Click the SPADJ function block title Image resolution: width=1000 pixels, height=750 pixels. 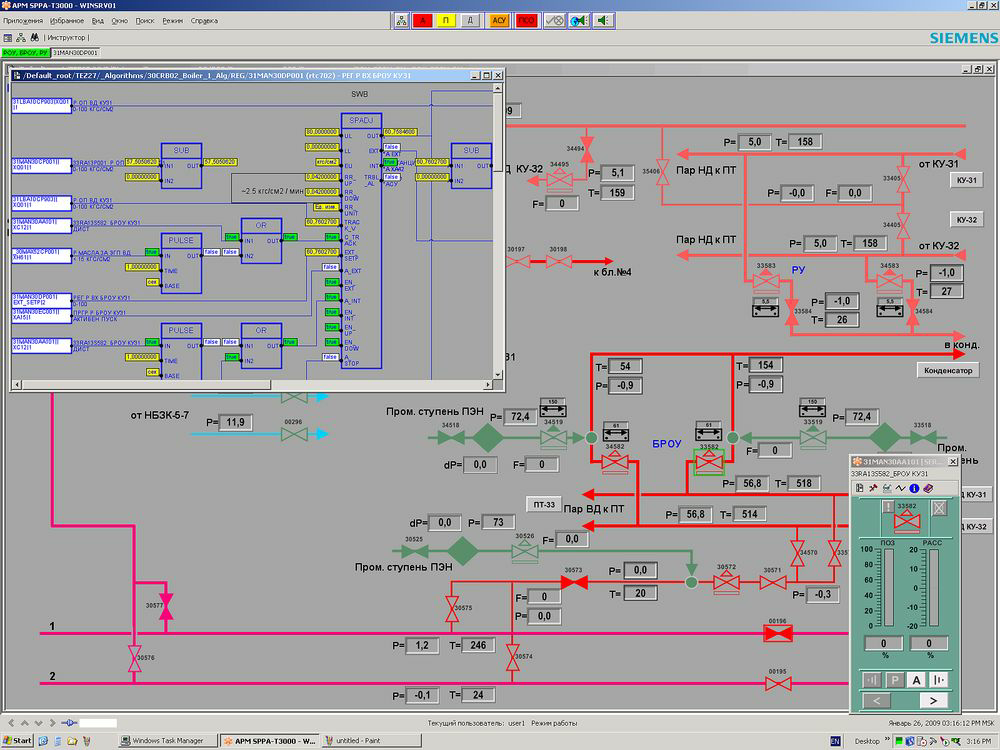point(361,120)
